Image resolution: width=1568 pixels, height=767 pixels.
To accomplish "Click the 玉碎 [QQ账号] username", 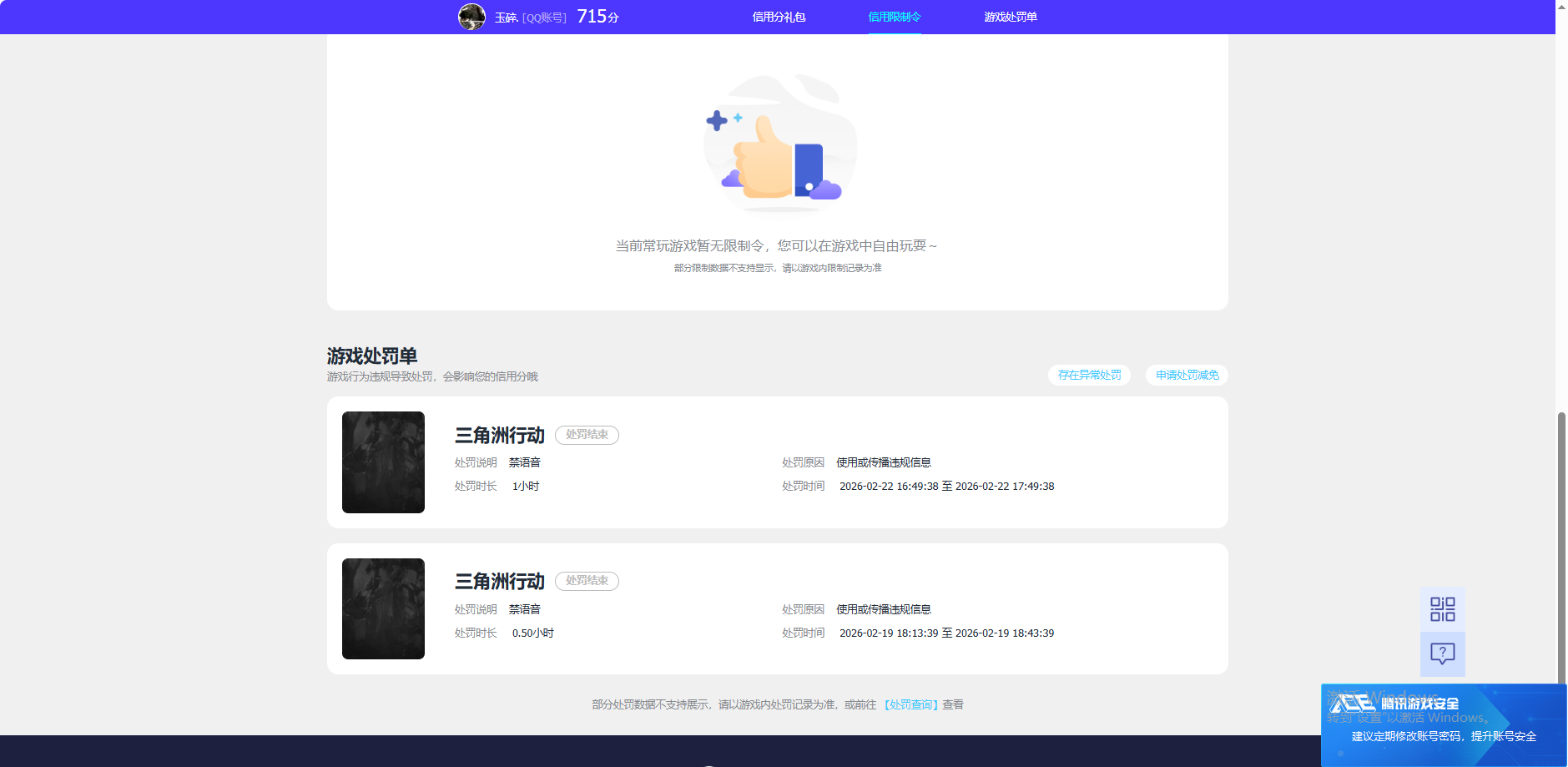I will click(x=531, y=18).
